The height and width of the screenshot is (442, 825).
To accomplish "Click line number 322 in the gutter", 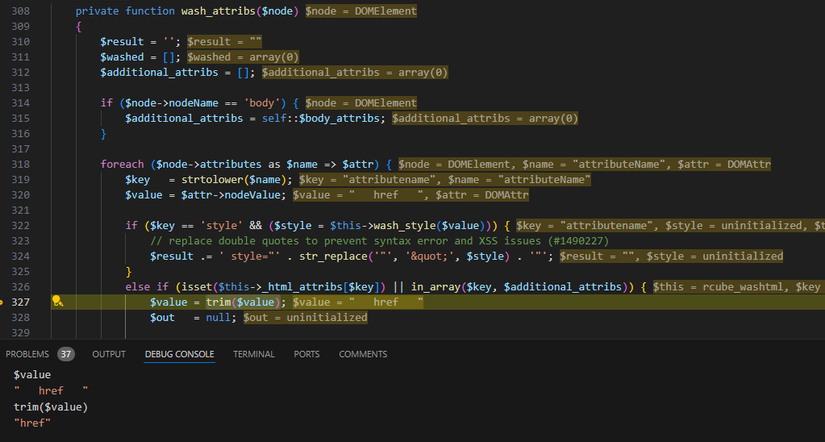I will 20,225.
